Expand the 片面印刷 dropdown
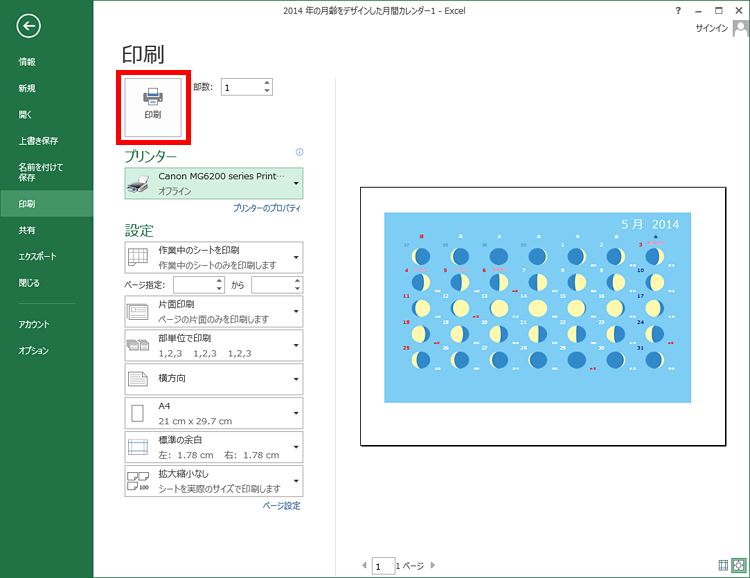Viewport: 750px width, 578px height. click(x=214, y=311)
